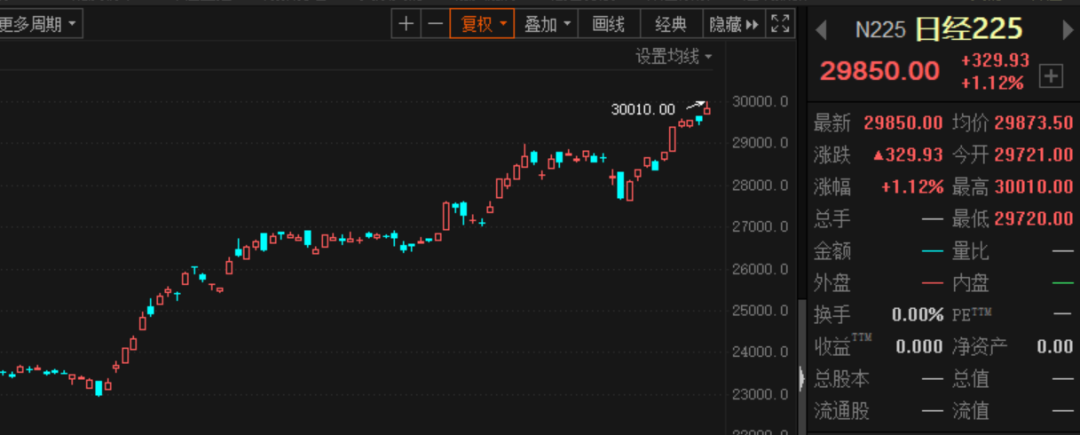Zoom out chart with minus icon
Screen dimensions: 1080x435
(x=435, y=24)
